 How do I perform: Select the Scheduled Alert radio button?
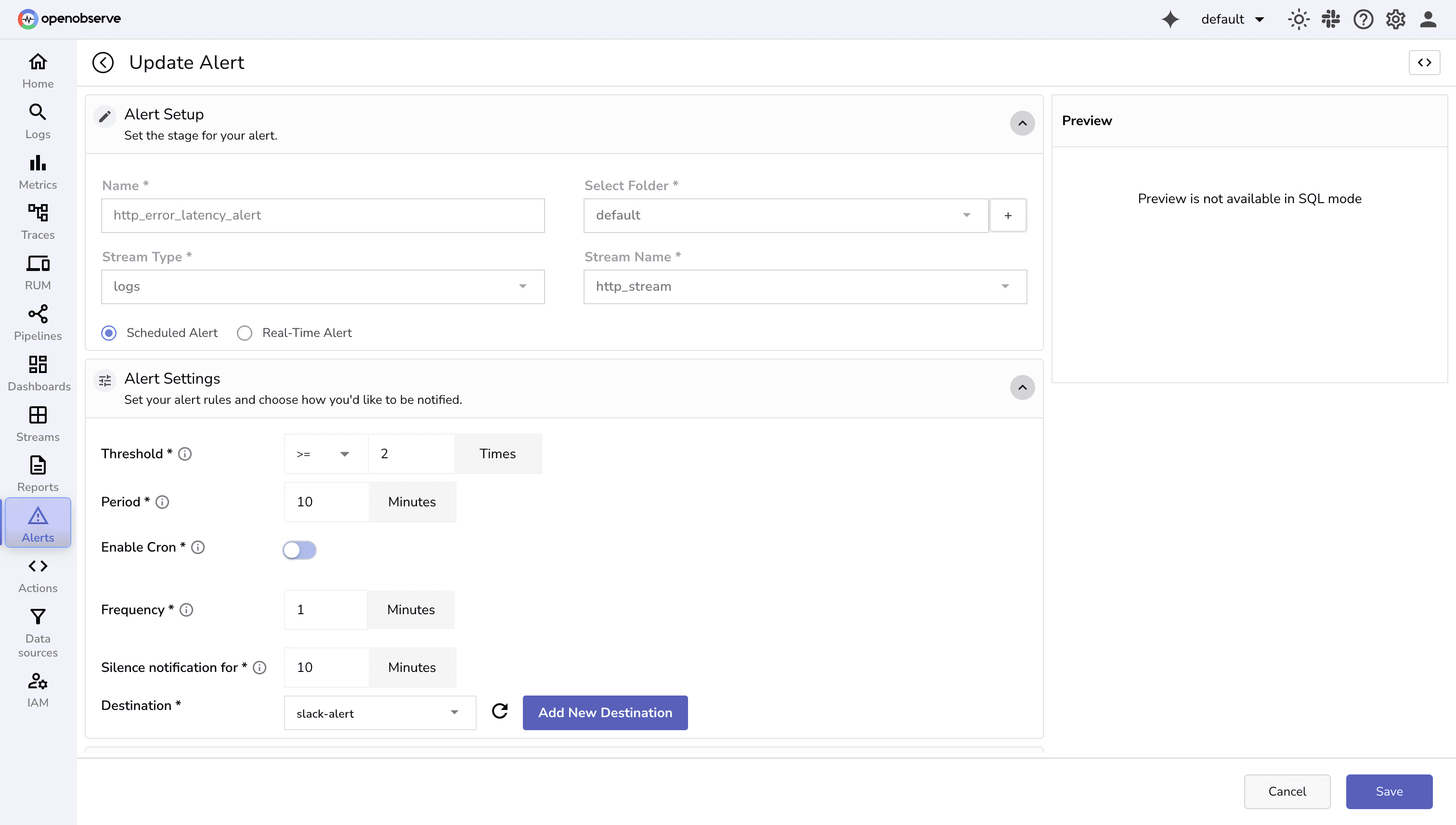point(108,333)
